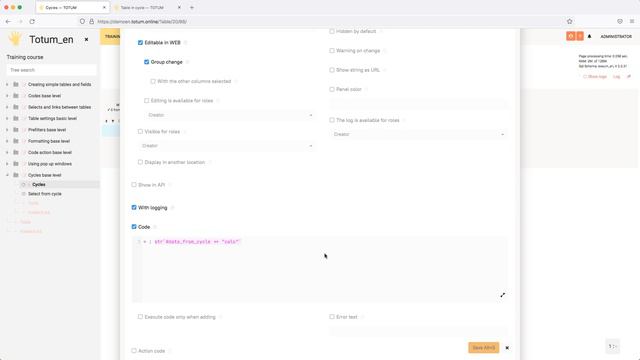Open a new browser tab
Image resolution: width=640 pixels, height=360 pixels.
point(192,7)
